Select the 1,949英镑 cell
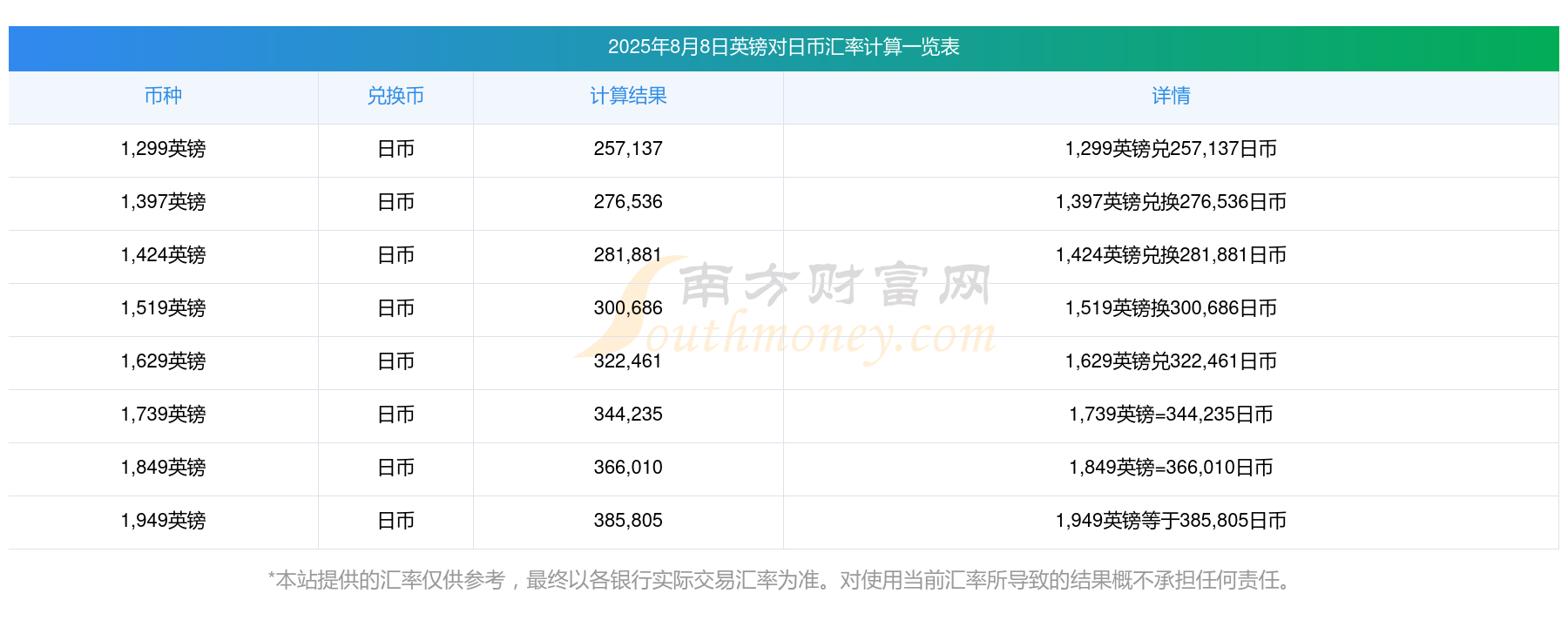 pyautogui.click(x=163, y=521)
